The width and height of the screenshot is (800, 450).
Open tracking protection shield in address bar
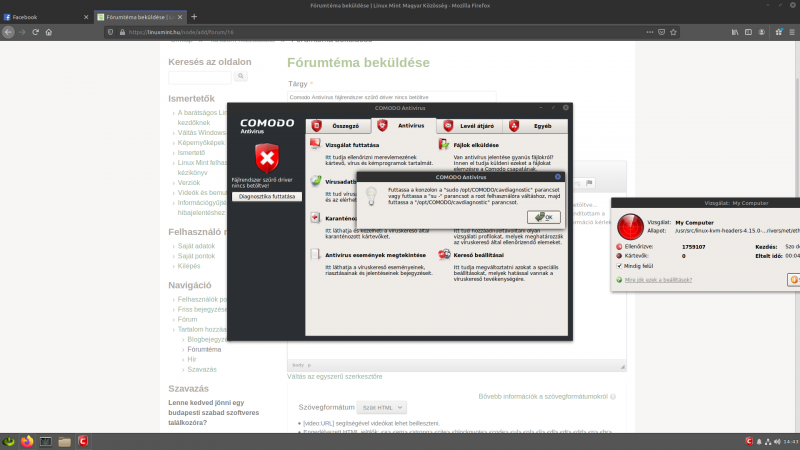pyautogui.click(x=110, y=32)
